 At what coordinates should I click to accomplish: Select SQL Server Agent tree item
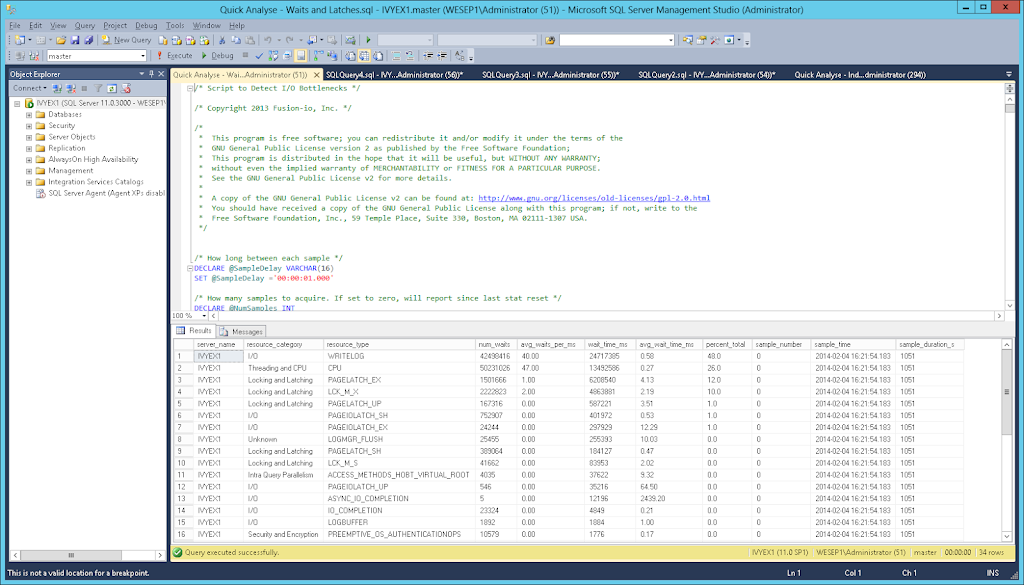click(x=107, y=193)
